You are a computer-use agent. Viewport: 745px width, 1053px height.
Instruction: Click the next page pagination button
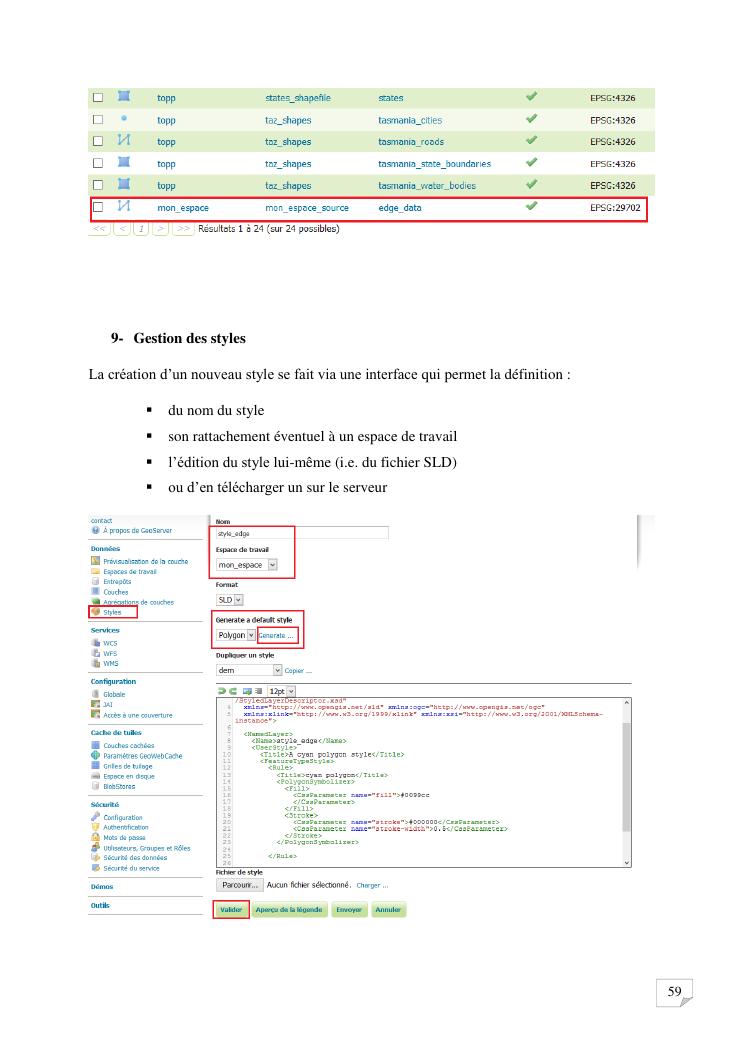(x=162, y=229)
